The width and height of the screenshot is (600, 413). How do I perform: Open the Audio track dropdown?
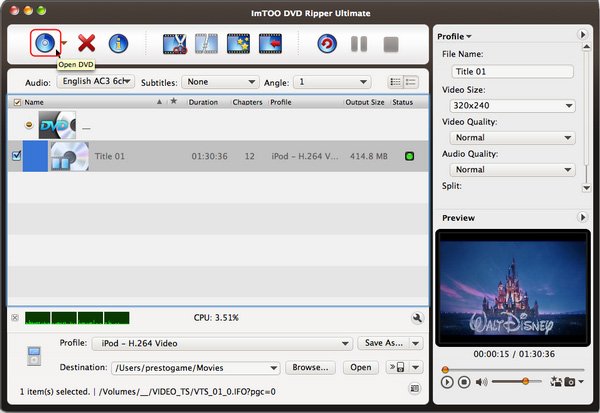point(96,81)
